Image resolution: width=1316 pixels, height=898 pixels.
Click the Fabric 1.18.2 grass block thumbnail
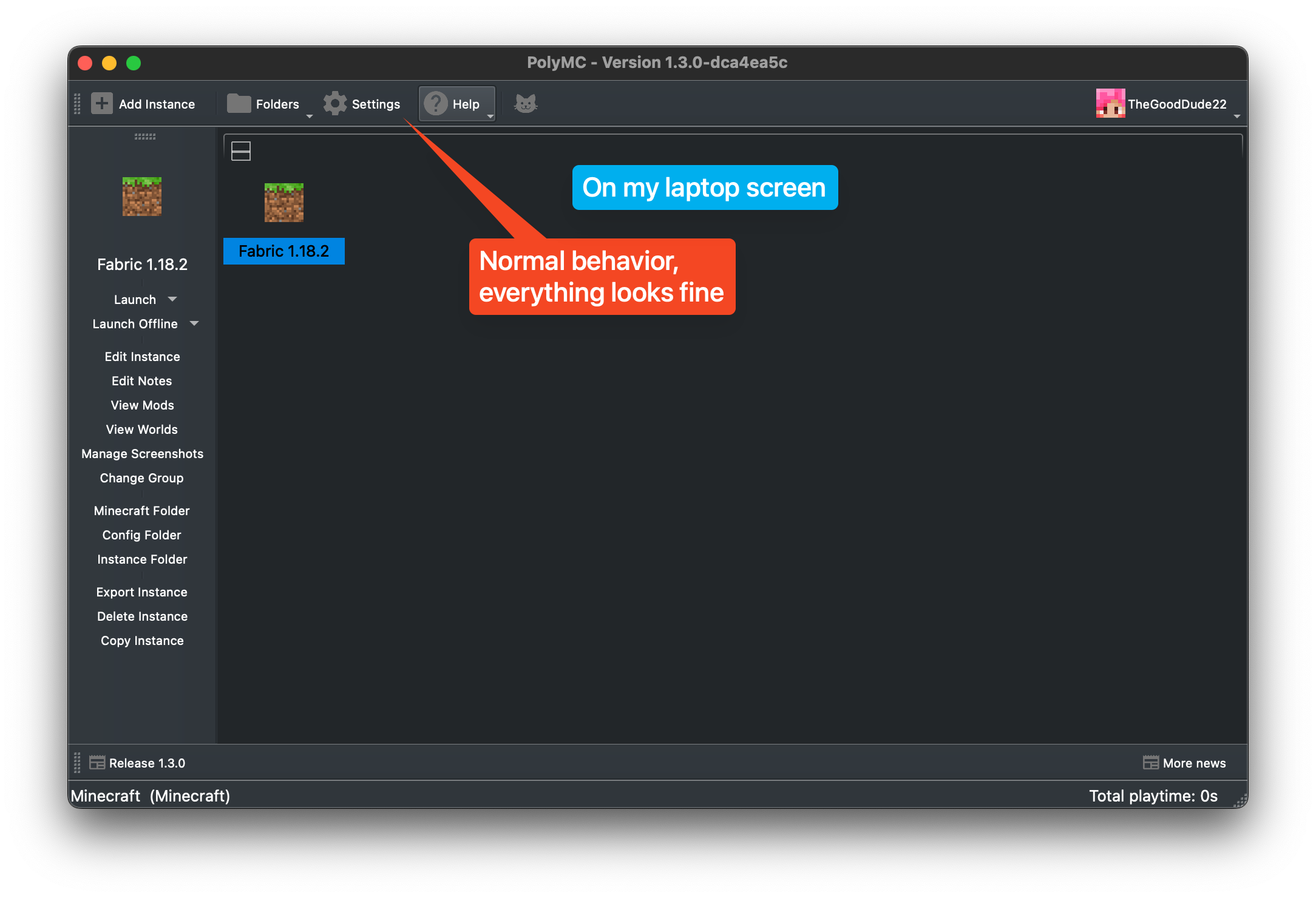283,203
